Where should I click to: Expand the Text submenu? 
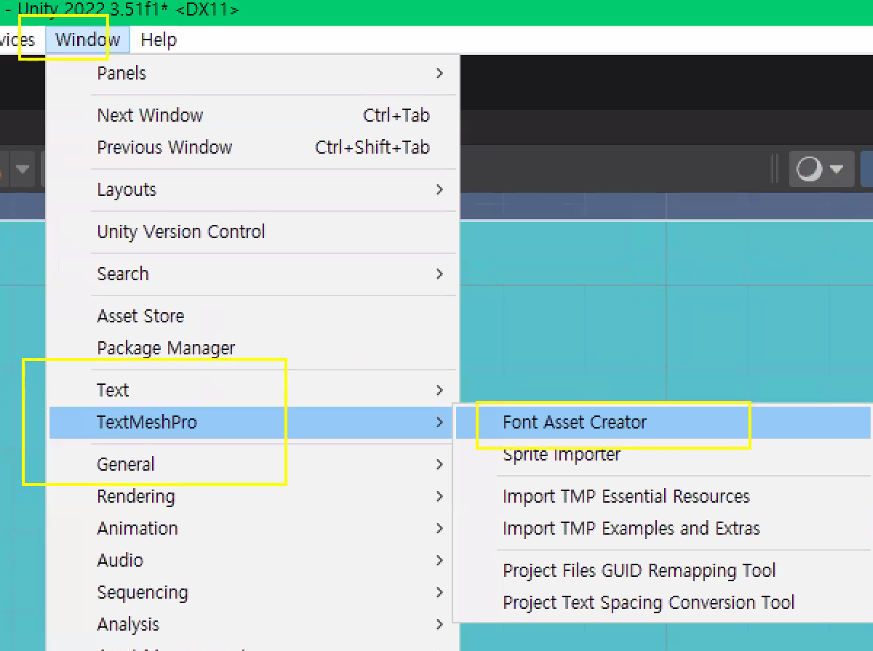point(253,390)
